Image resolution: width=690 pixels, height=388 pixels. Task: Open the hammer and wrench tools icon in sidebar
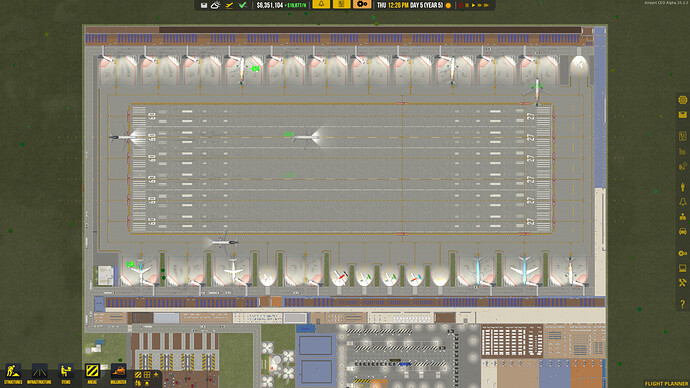click(x=683, y=283)
